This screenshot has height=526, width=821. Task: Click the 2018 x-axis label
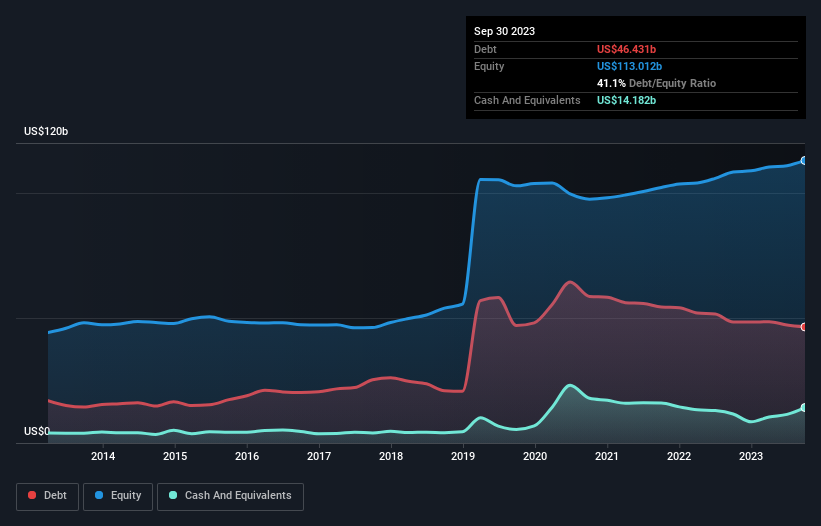click(391, 456)
